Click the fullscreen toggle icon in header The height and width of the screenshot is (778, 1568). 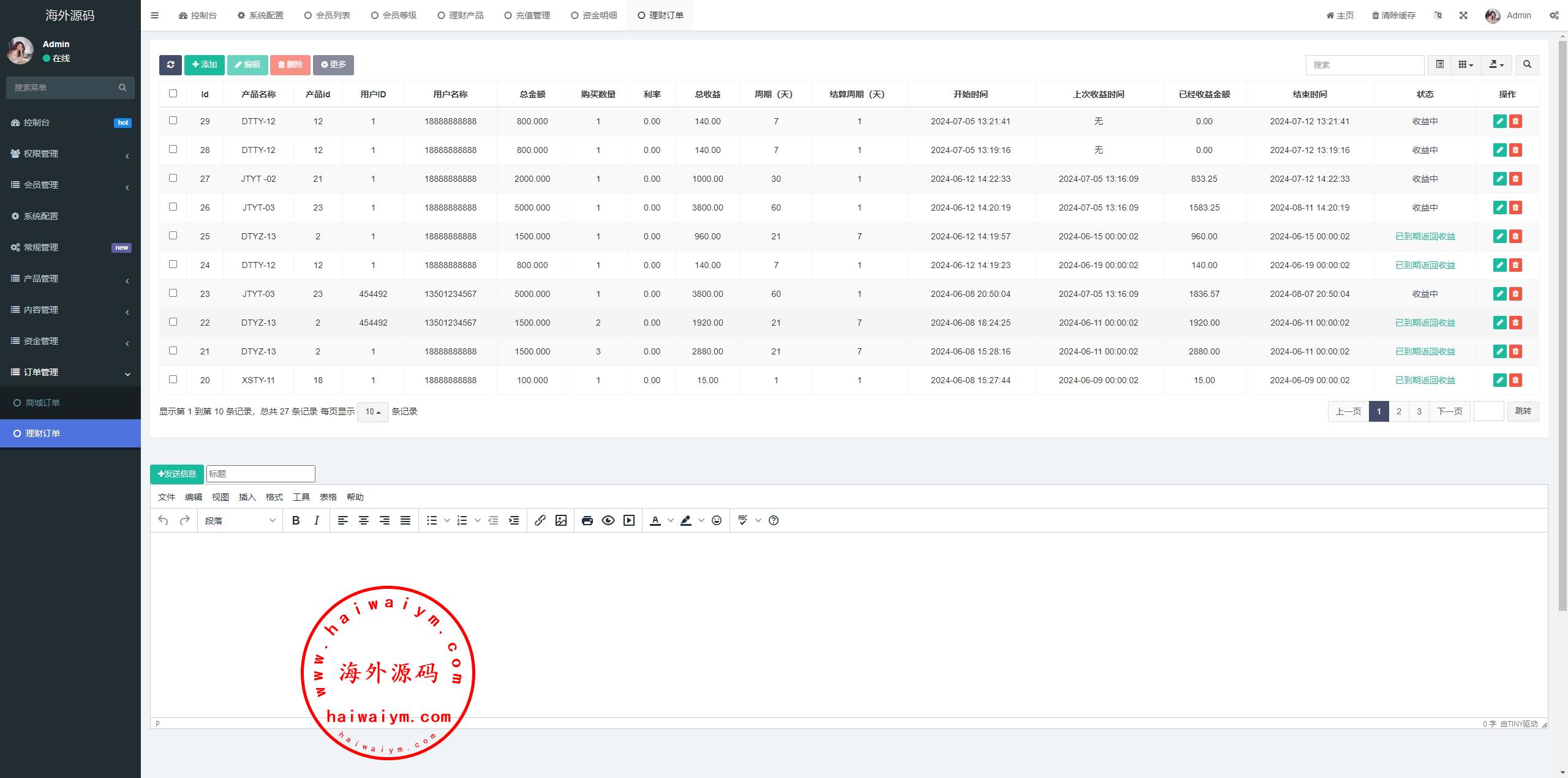pos(1463,15)
